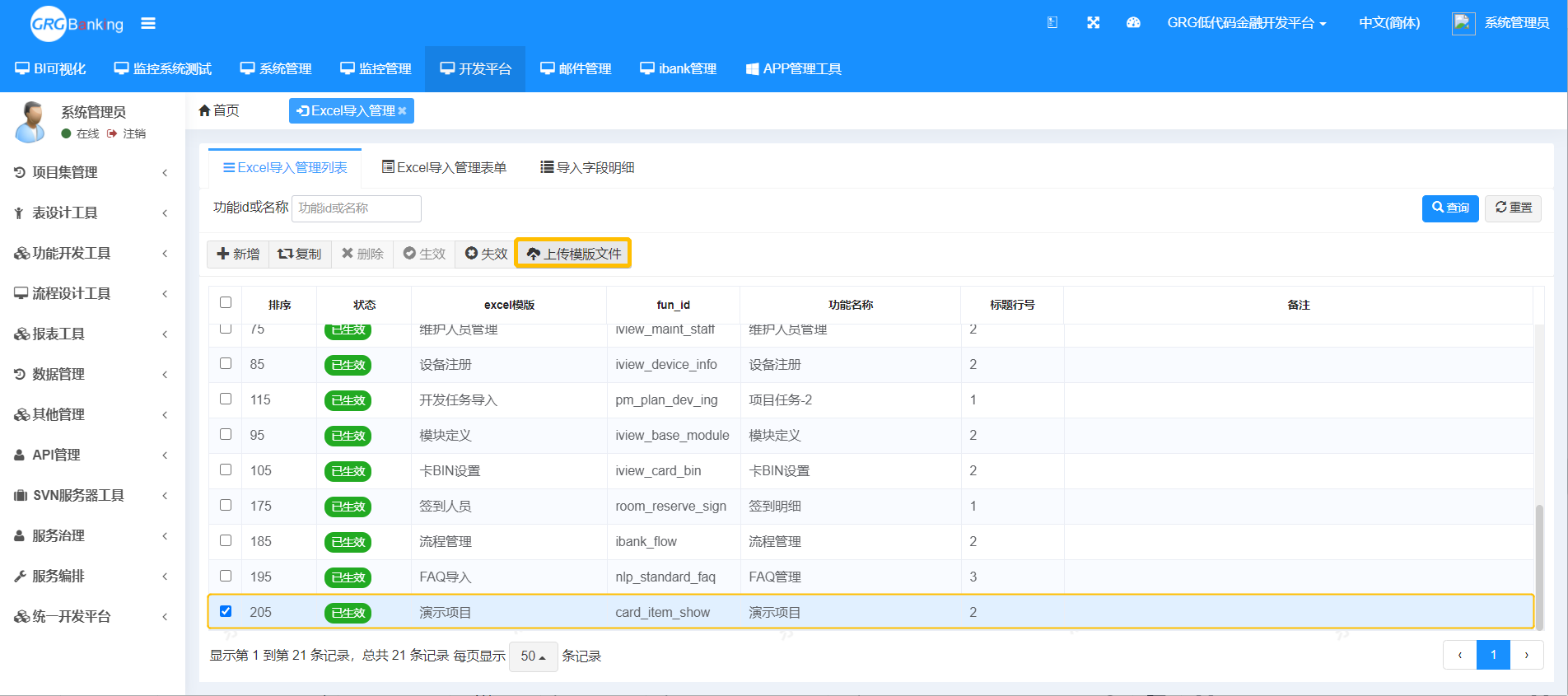Open the 数据管理 sidebar menu
The width and height of the screenshot is (1568, 696).
pos(92,374)
